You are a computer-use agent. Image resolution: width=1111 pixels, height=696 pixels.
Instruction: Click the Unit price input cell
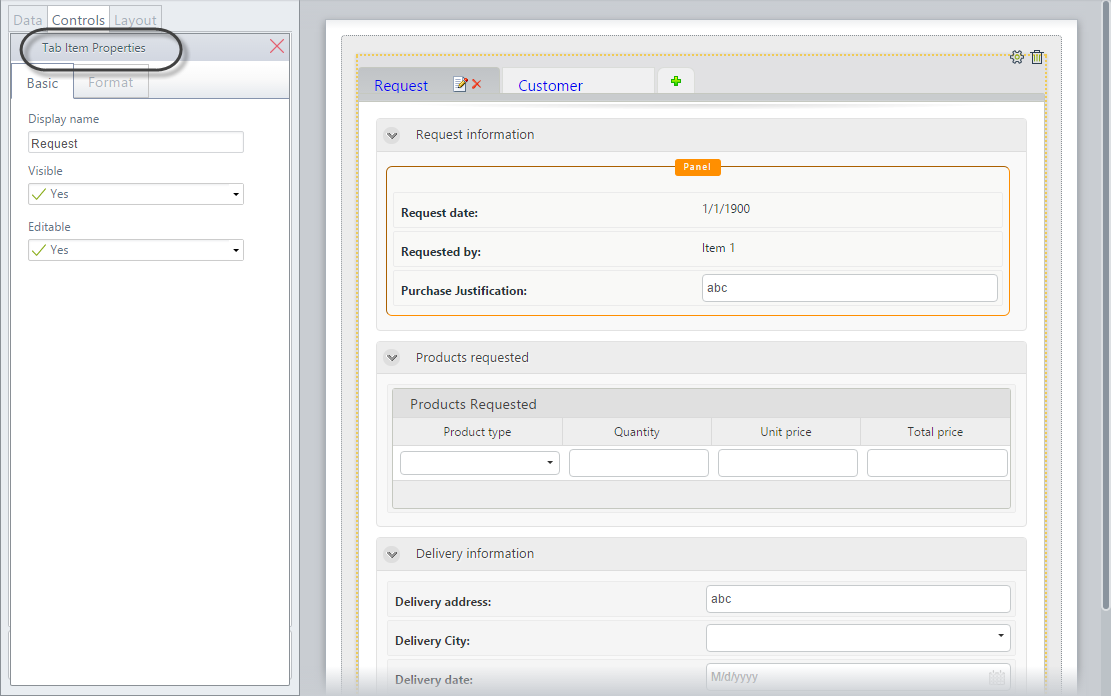pos(787,463)
